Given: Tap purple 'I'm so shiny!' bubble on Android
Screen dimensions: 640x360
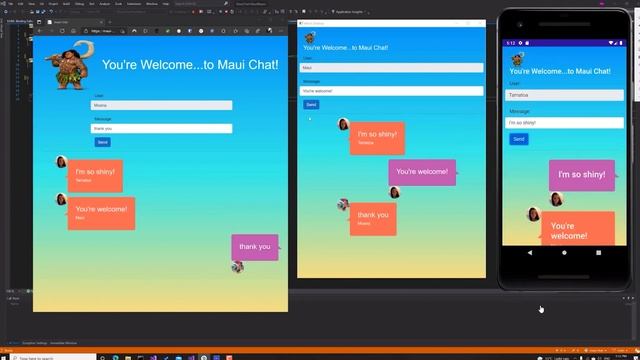Looking at the screenshot, I should pyautogui.click(x=582, y=175).
